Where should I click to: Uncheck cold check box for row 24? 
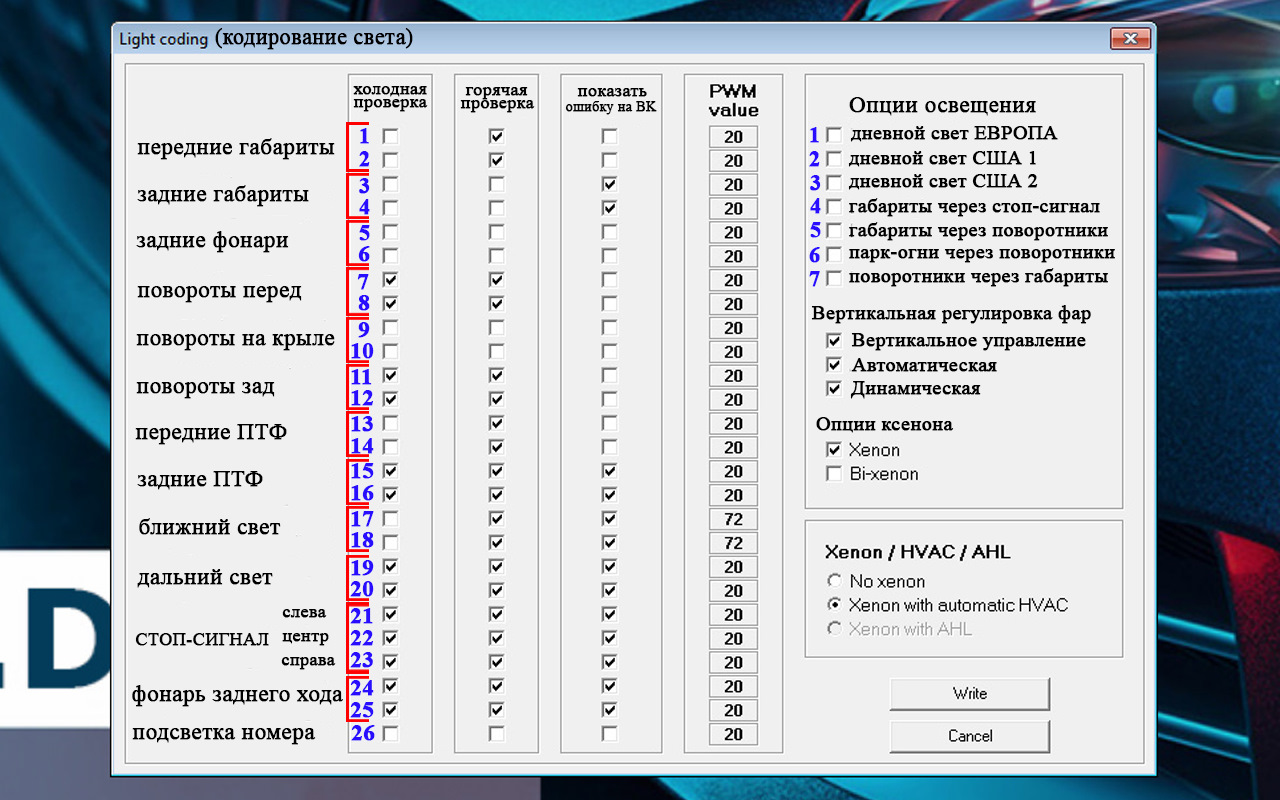390,687
